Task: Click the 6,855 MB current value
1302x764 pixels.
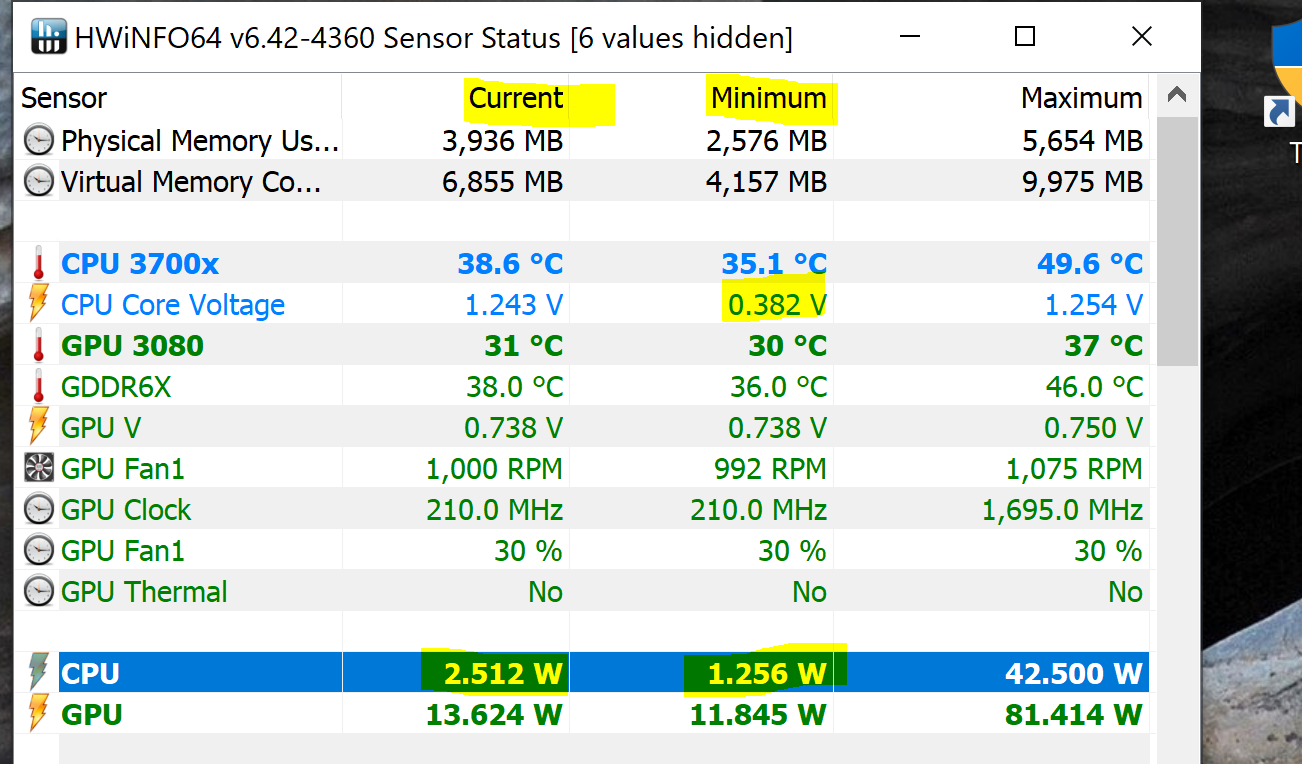Action: pos(503,182)
